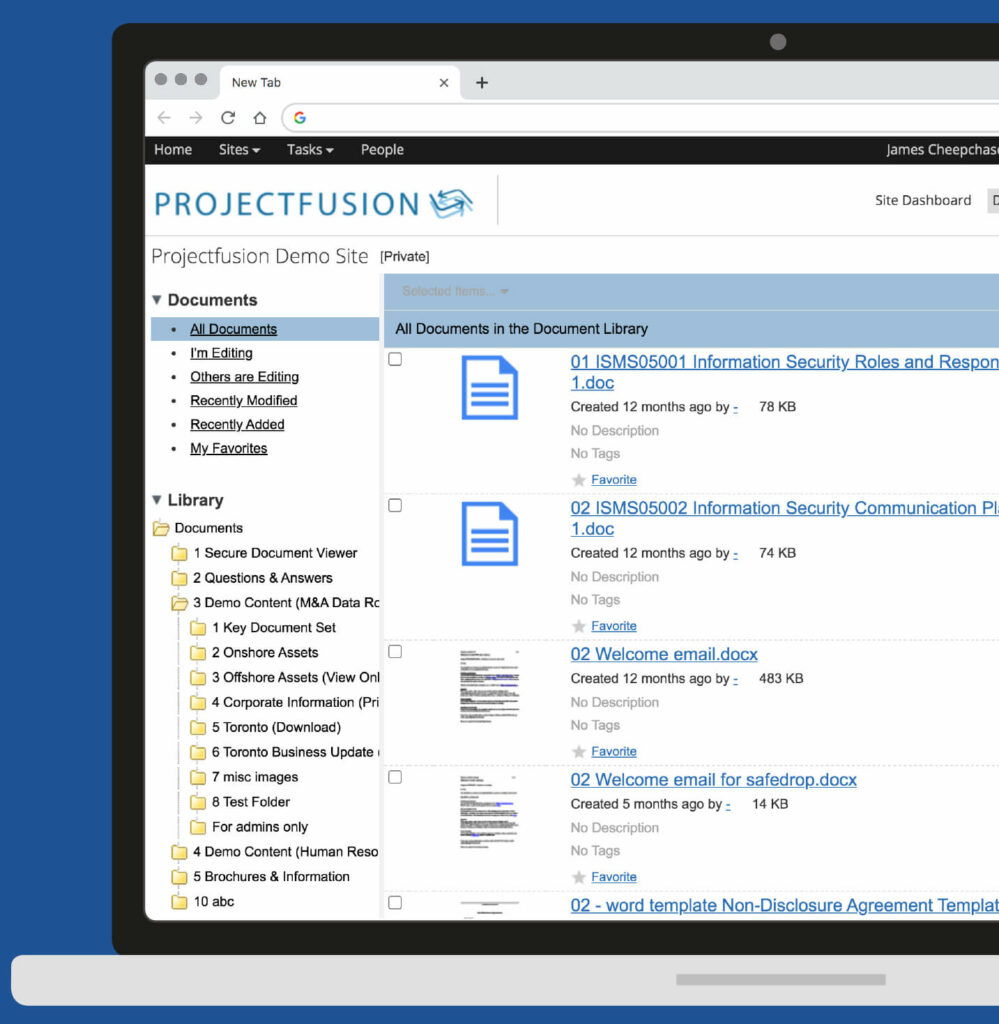This screenshot has height=1024, width=999.
Task: Select checkbox for 01 ISMS05001 document
Action: click(x=395, y=359)
